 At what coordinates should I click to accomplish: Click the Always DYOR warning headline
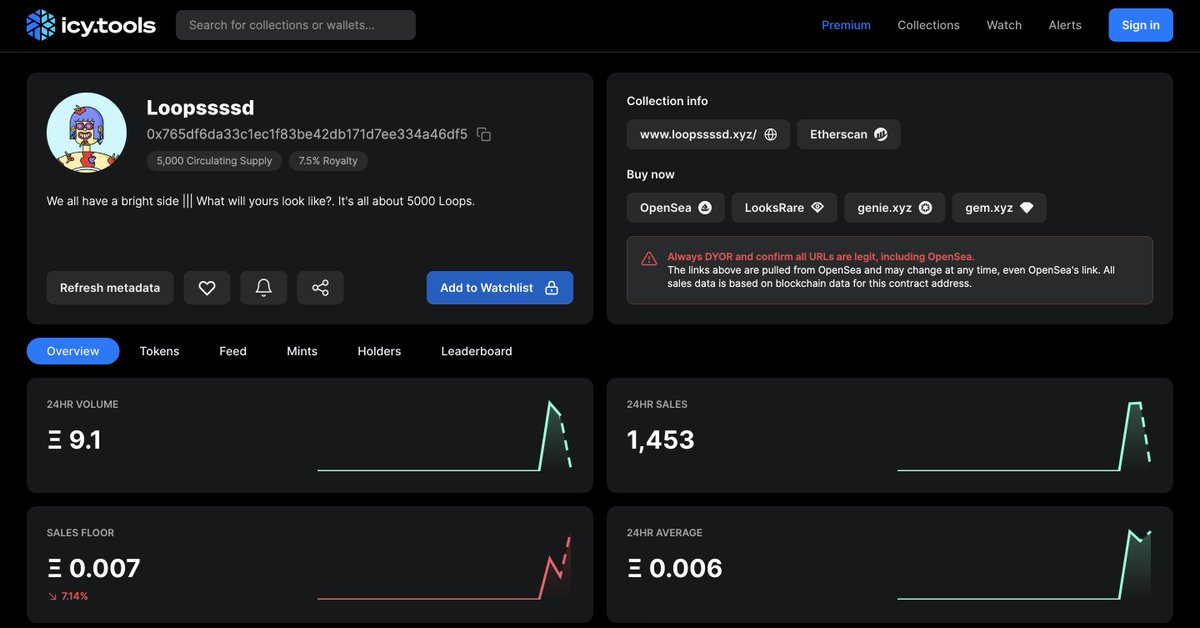click(x=821, y=257)
